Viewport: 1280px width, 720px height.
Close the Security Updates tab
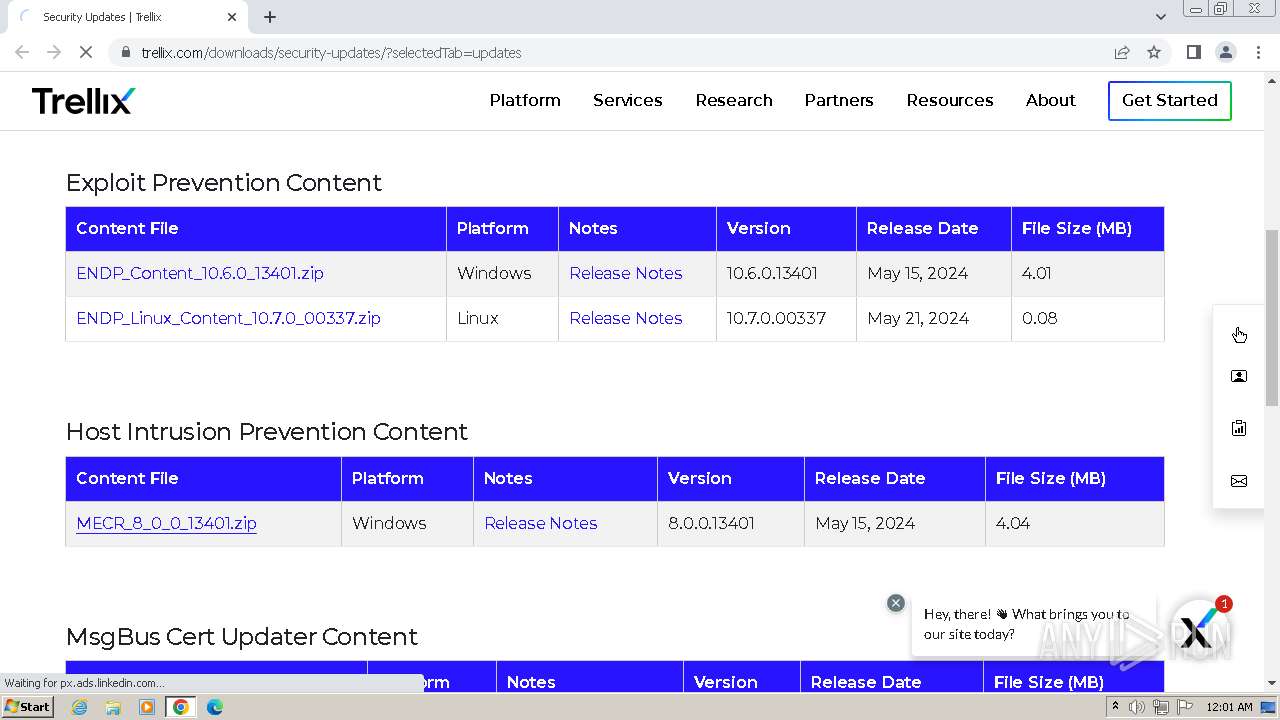[232, 17]
